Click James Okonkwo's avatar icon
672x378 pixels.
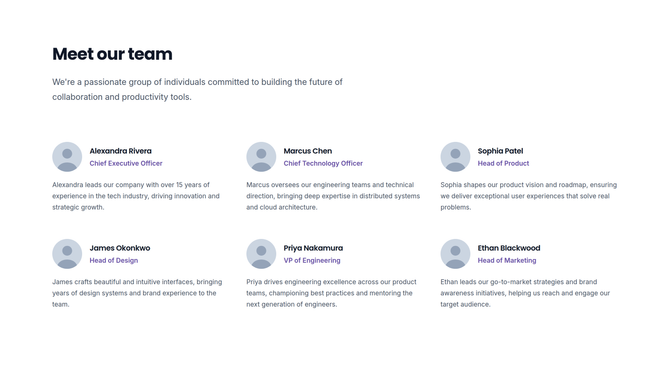point(67,254)
